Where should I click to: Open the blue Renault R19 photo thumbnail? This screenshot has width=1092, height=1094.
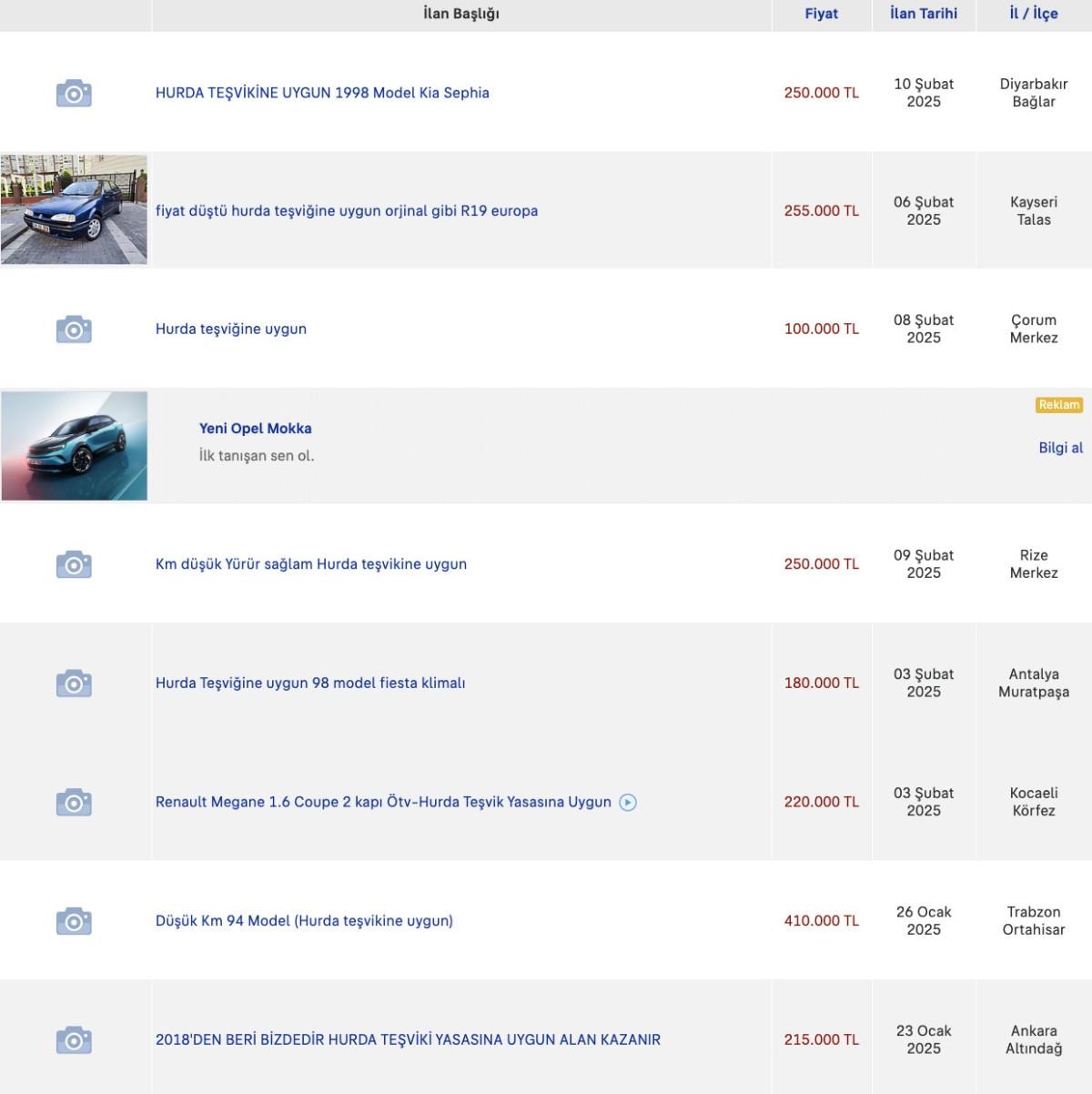click(74, 210)
